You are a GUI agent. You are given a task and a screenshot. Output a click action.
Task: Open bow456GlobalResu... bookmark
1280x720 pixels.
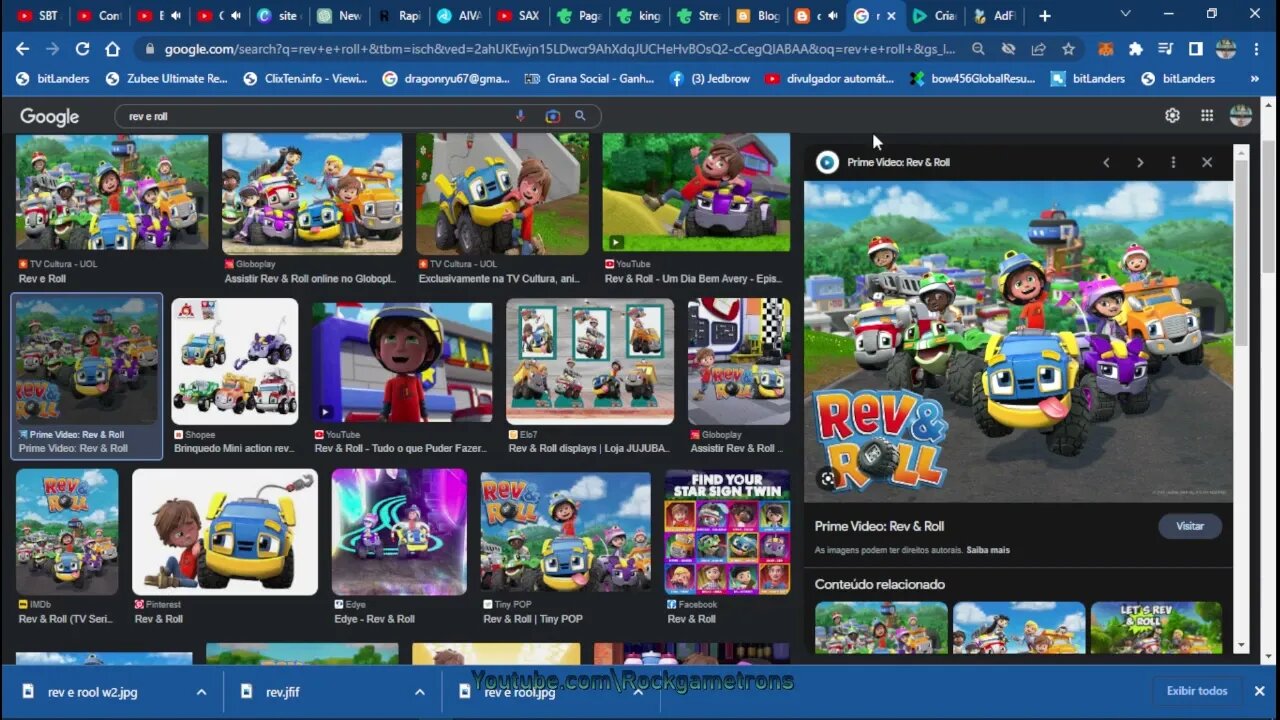pos(972,78)
